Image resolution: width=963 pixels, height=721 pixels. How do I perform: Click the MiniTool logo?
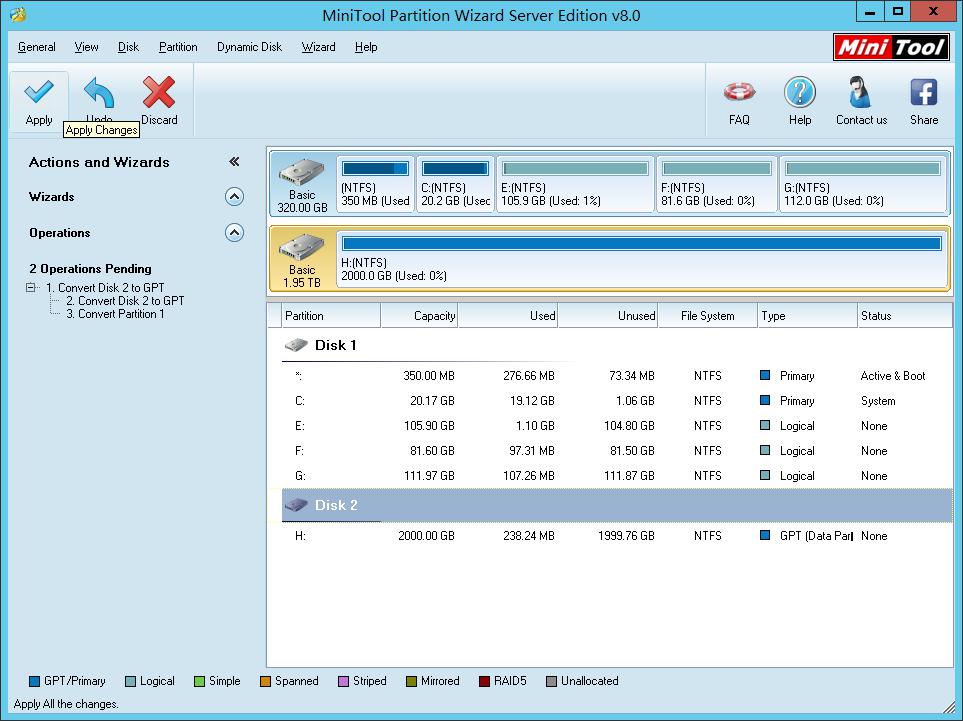[891, 47]
